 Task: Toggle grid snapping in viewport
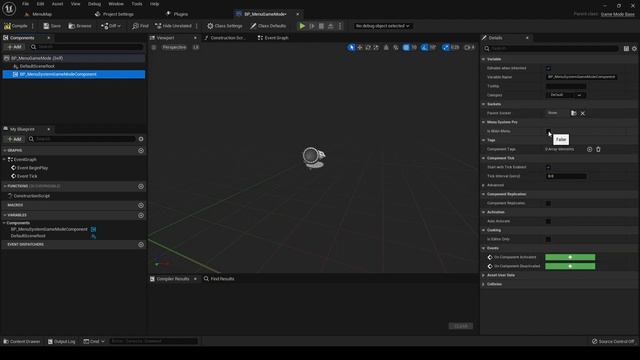pos(406,47)
